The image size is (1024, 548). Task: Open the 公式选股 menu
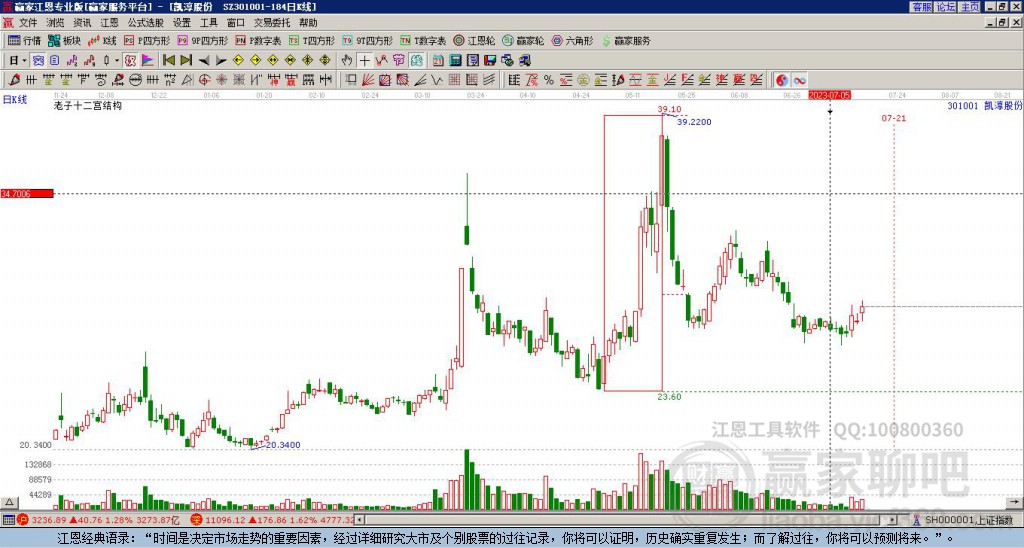coord(145,23)
